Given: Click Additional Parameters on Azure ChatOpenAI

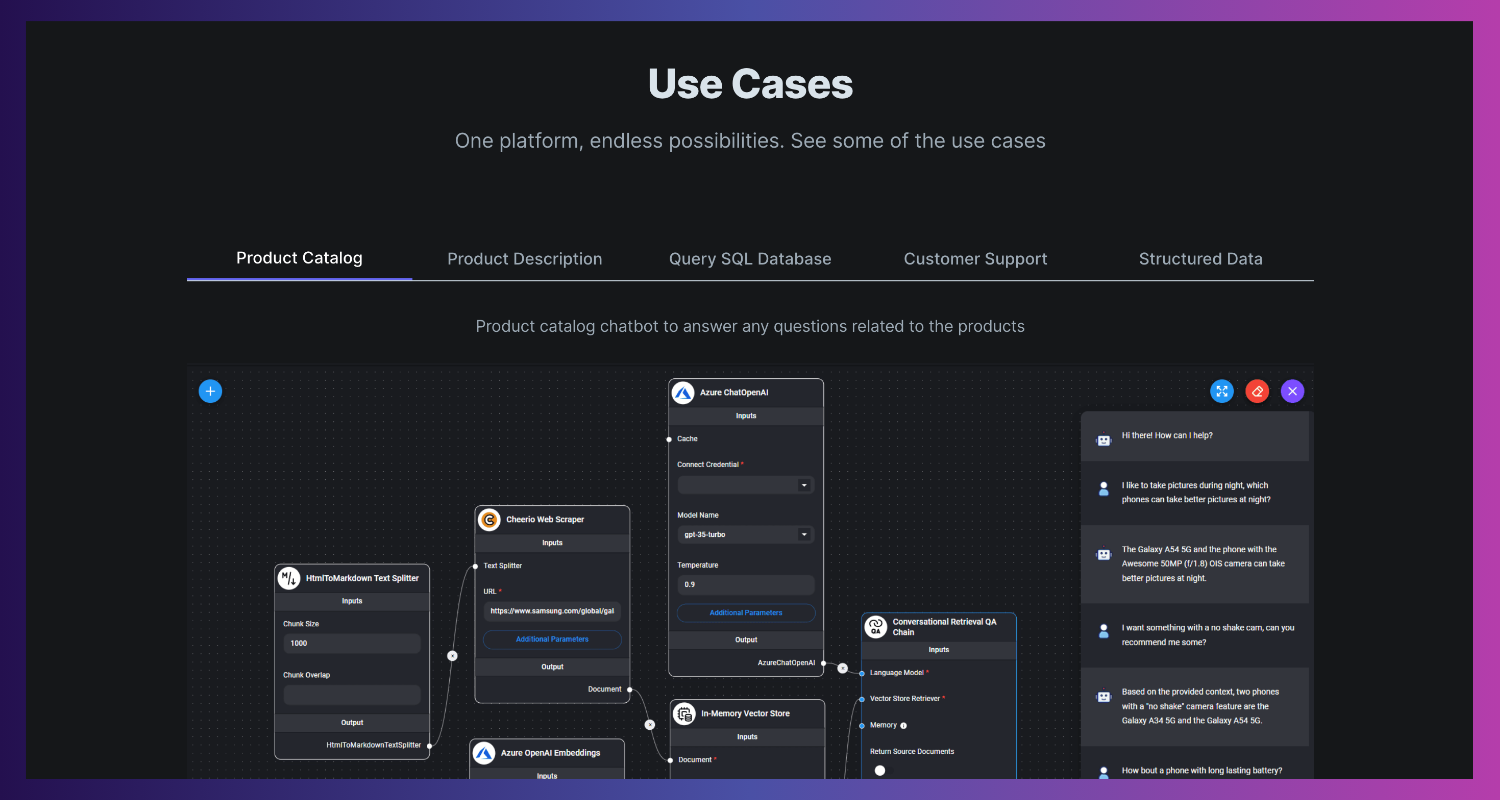Looking at the screenshot, I should [x=745, y=612].
